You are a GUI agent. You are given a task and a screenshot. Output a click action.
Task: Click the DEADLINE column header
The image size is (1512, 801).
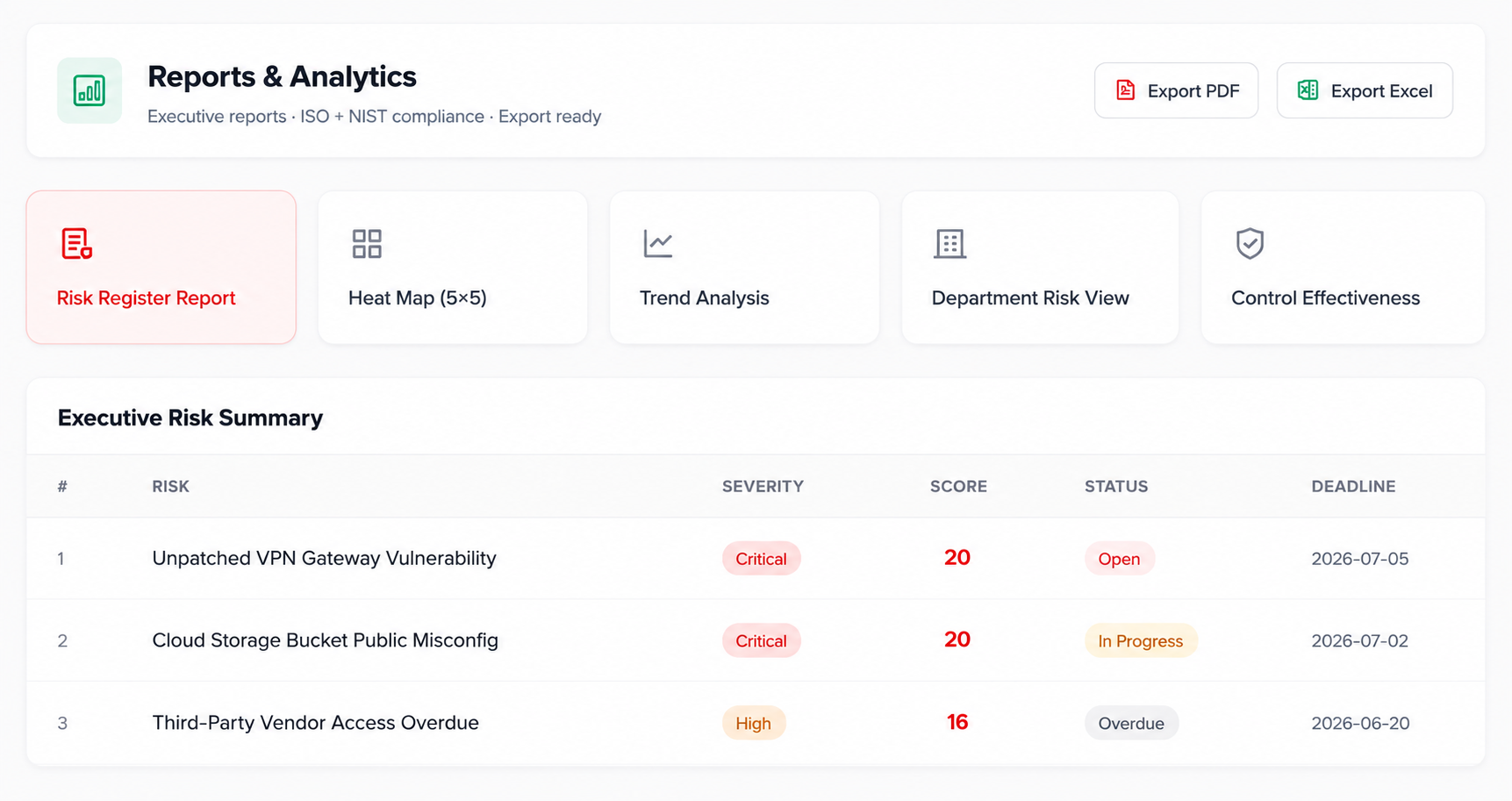tap(1353, 486)
